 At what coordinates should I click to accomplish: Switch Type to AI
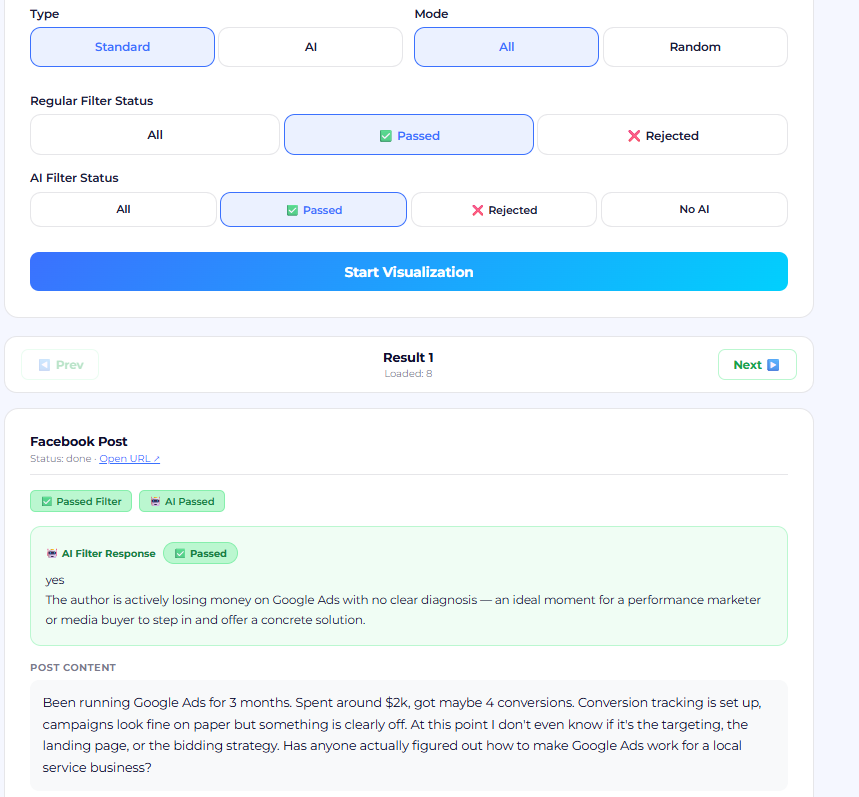[x=311, y=47]
